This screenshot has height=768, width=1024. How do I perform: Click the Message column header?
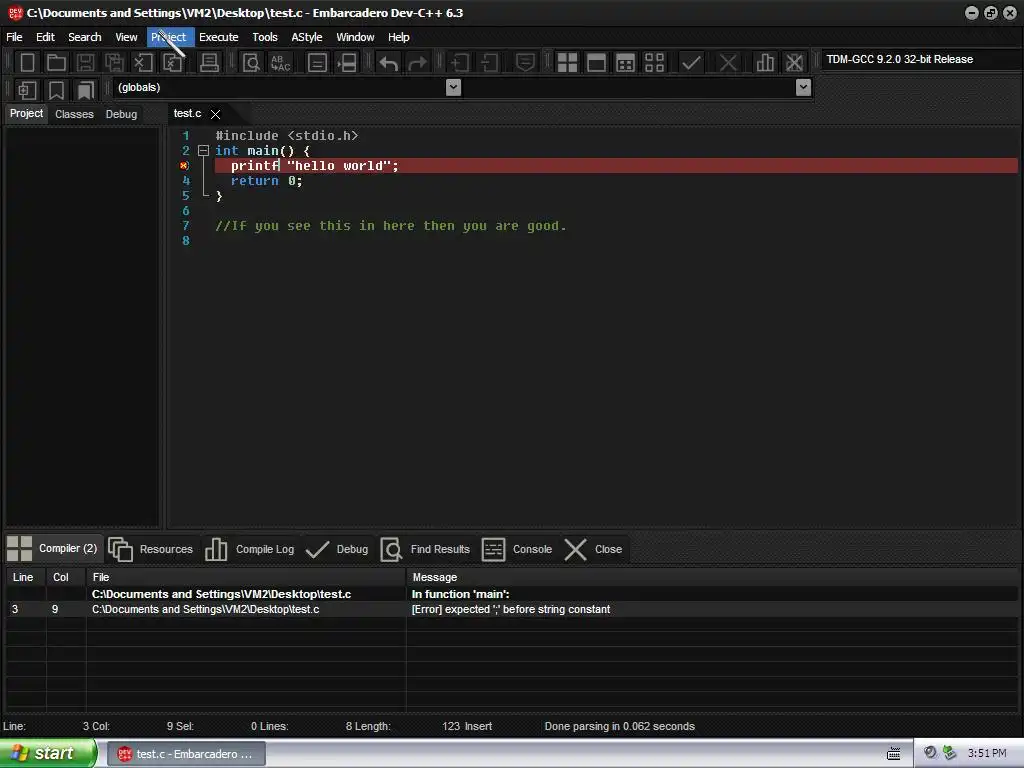[x=712, y=577]
